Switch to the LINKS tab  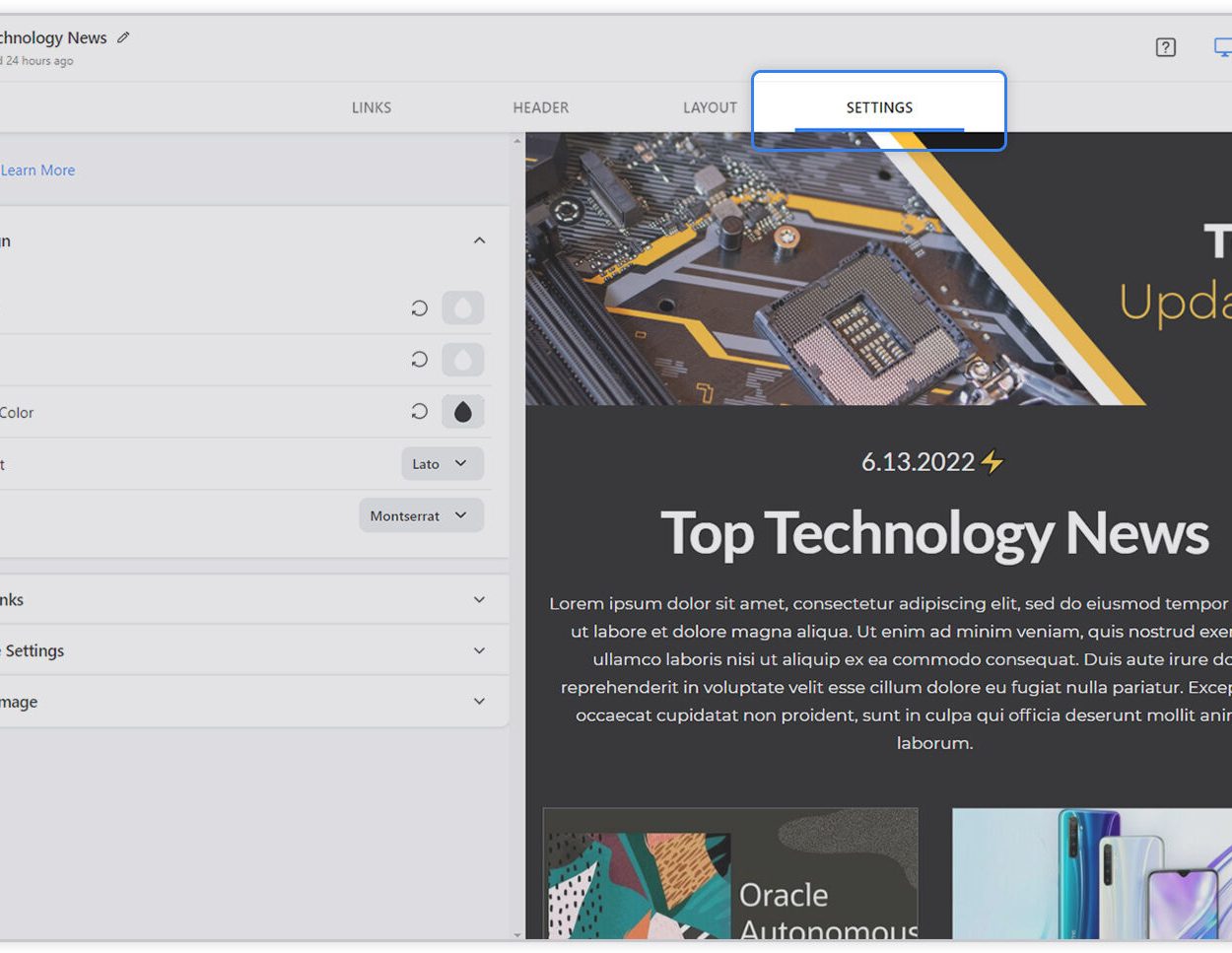point(372,107)
